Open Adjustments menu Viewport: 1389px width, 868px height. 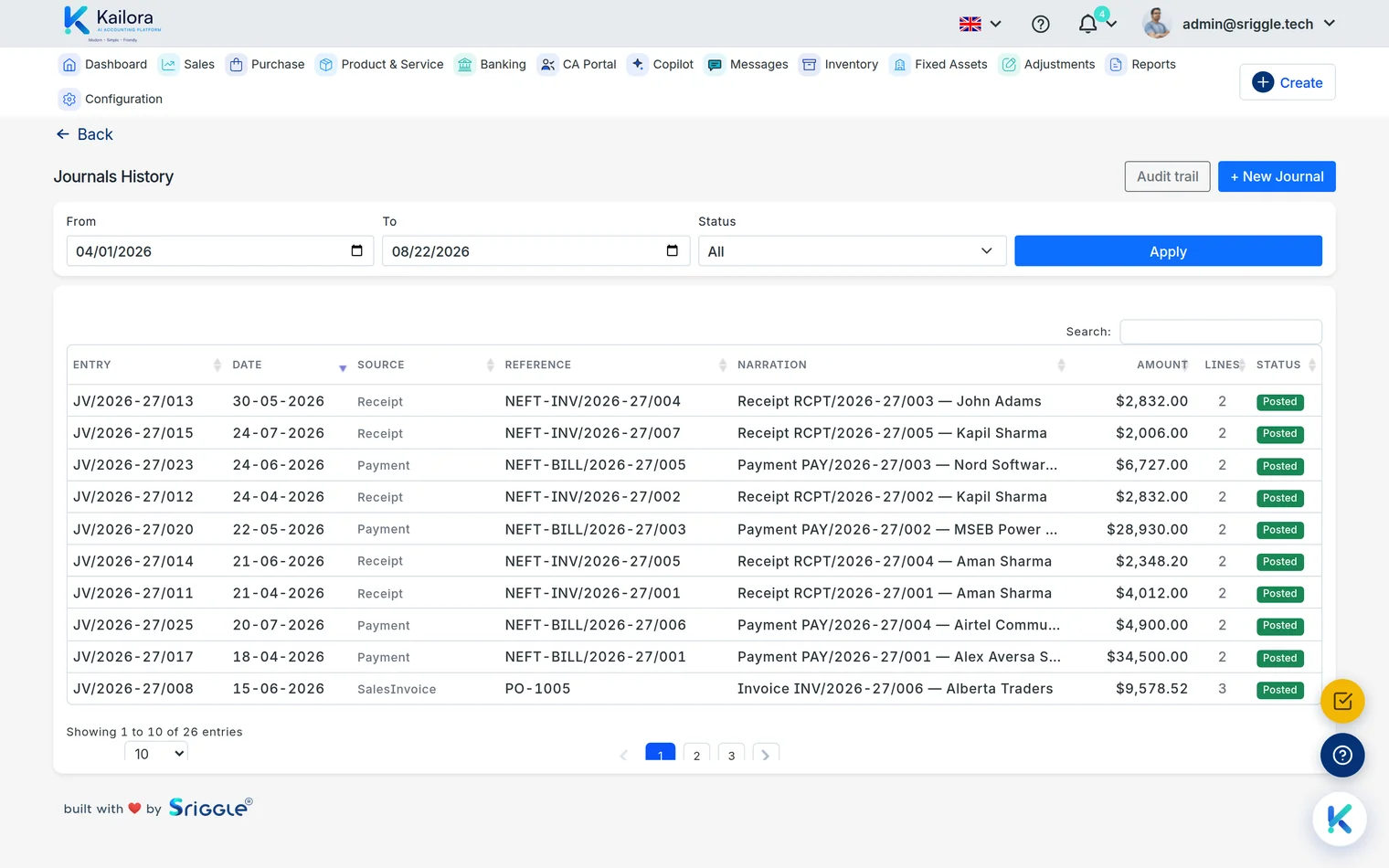point(1047,65)
